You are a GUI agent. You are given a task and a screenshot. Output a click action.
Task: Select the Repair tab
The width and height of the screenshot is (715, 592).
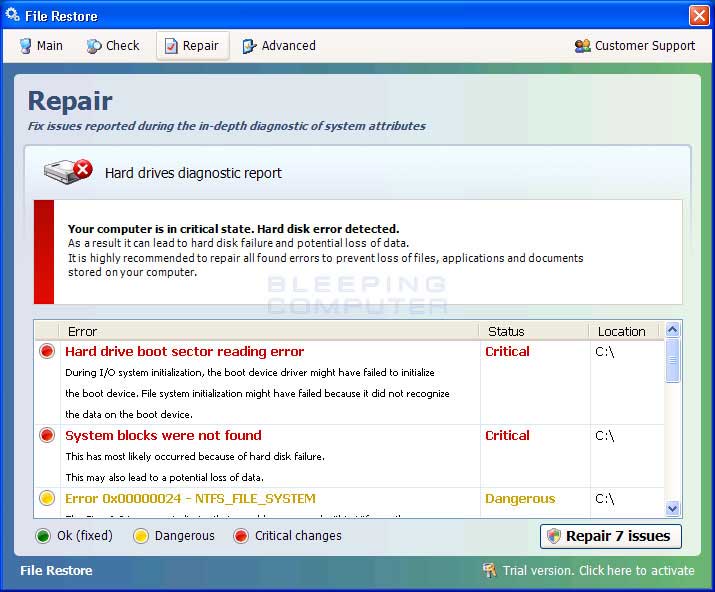pos(192,46)
